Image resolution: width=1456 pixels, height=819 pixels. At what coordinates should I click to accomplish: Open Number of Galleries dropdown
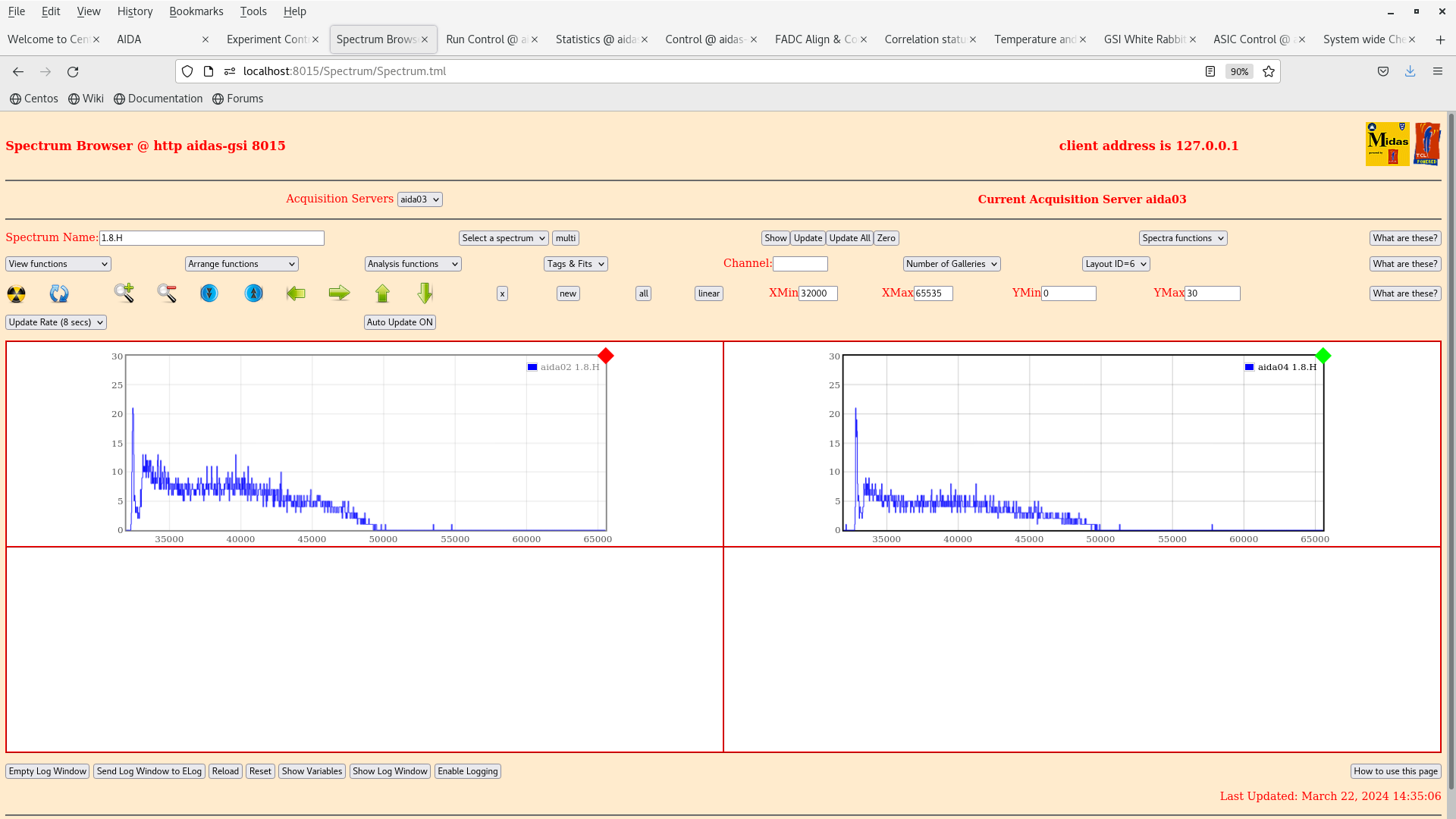[952, 264]
